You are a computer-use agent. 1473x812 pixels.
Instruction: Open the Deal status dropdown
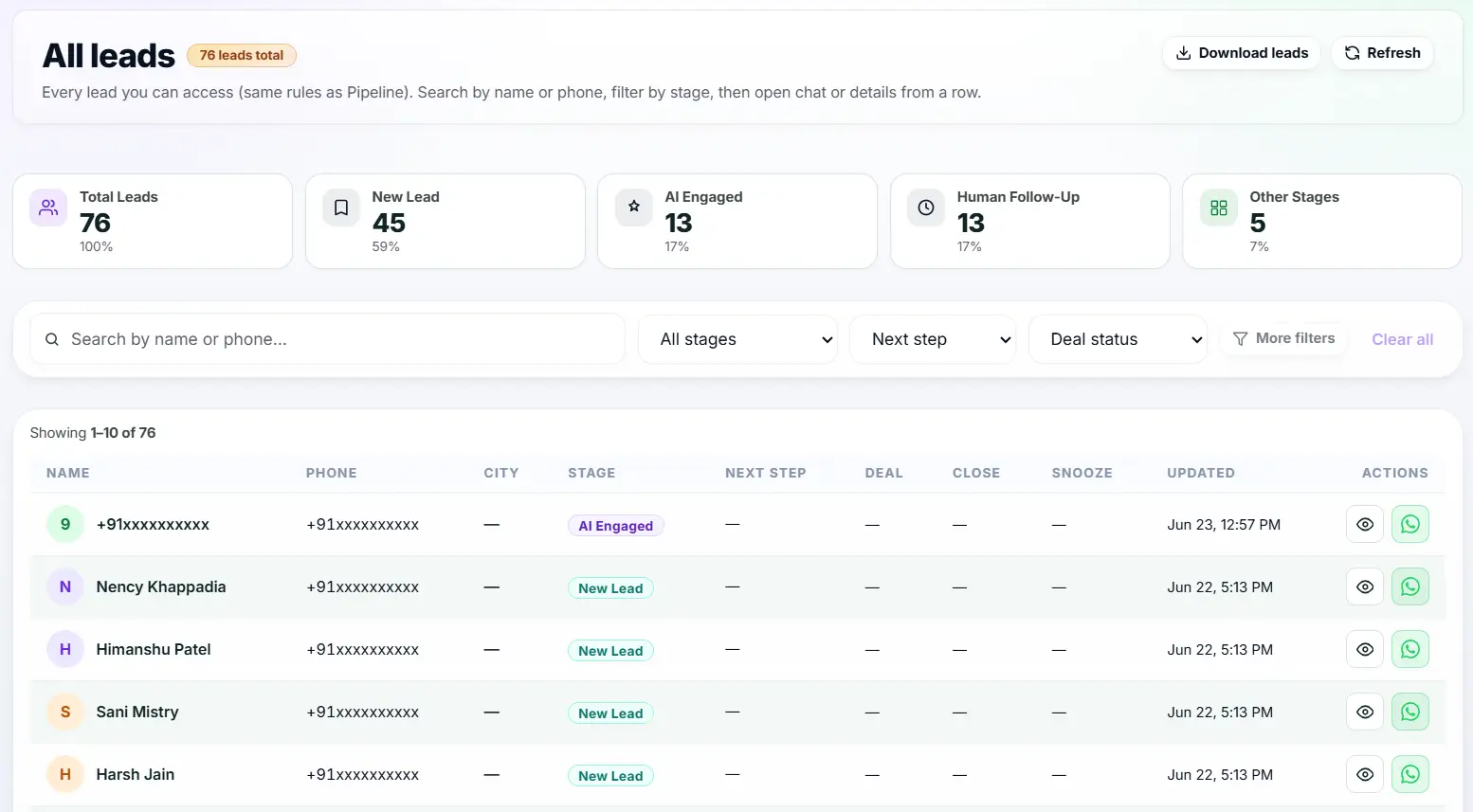(1118, 339)
